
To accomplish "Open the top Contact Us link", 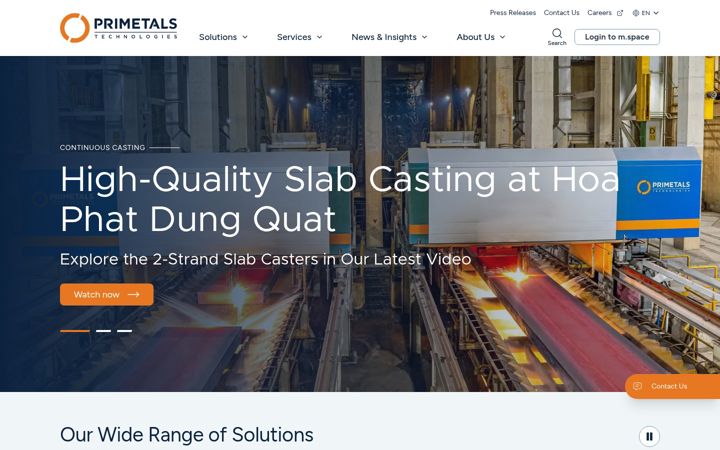I will tap(562, 13).
